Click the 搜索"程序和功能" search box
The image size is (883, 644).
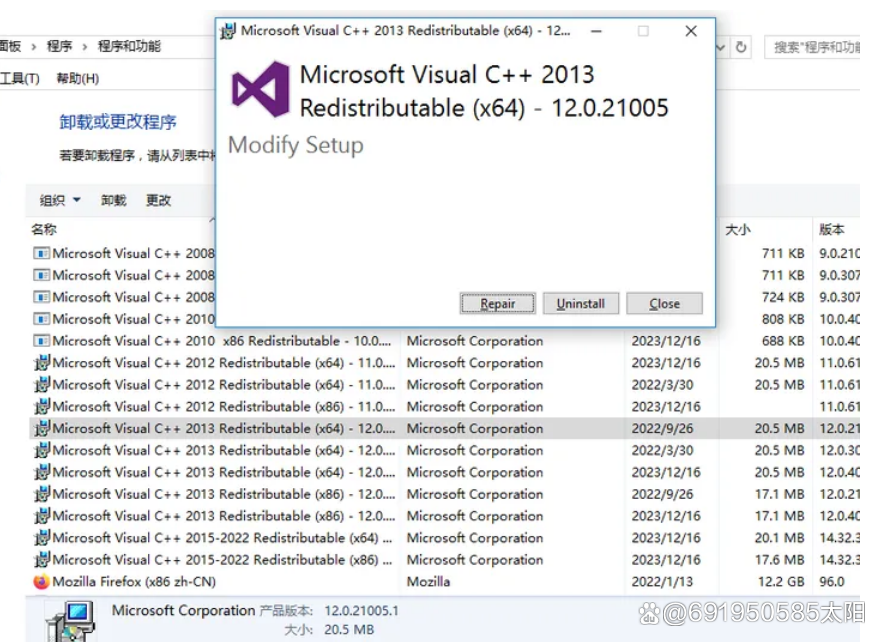812,47
